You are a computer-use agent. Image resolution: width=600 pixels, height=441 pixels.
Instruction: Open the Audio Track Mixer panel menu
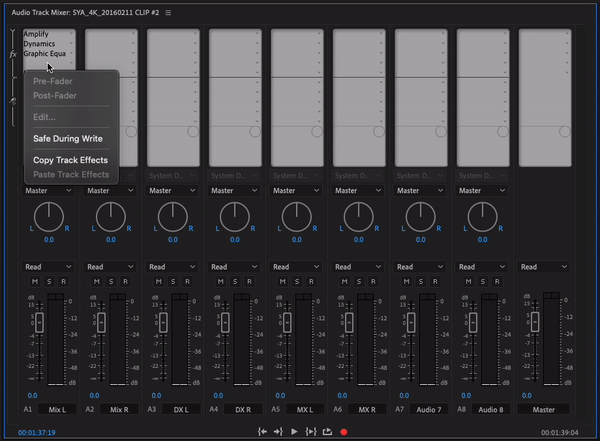click(x=168, y=13)
